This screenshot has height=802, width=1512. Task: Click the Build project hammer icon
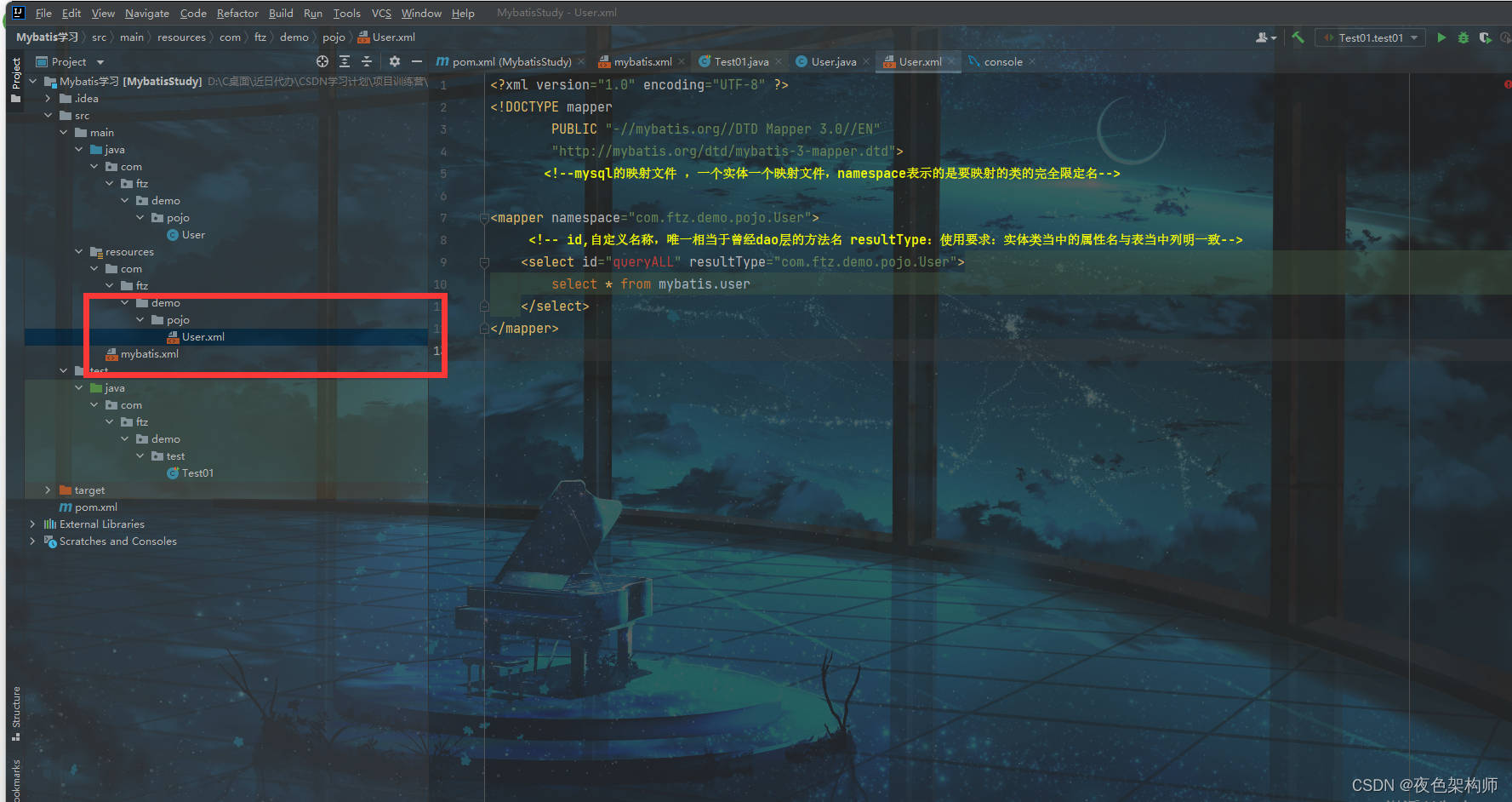point(1298,37)
